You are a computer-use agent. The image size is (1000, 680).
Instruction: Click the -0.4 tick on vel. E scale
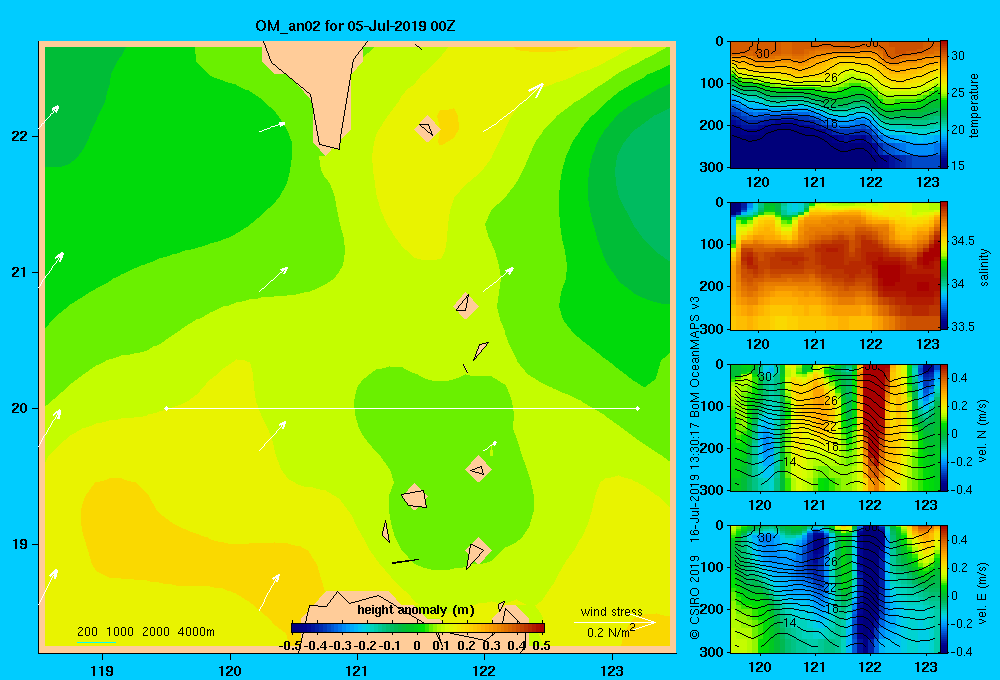click(x=962, y=651)
